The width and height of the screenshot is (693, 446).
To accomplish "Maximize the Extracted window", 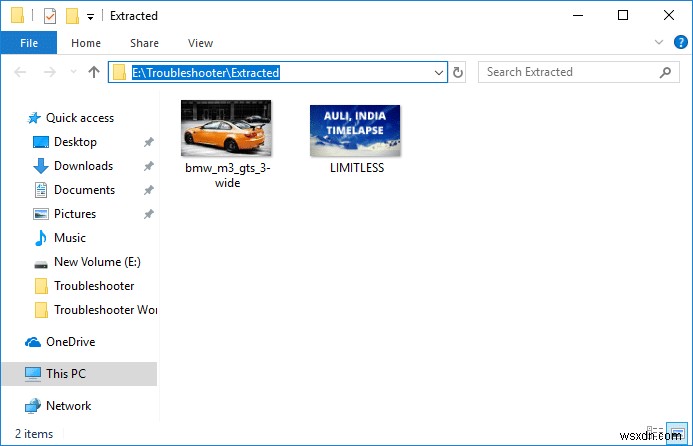I will coord(623,15).
